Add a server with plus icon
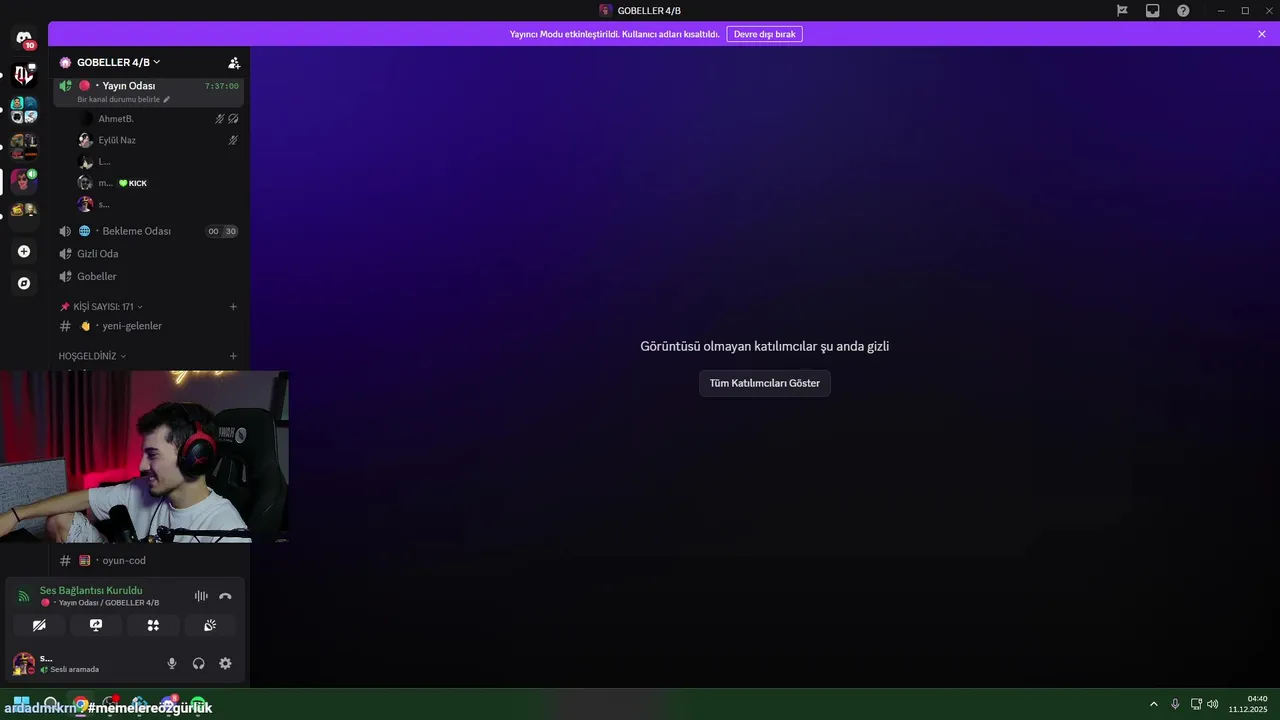 (24, 251)
